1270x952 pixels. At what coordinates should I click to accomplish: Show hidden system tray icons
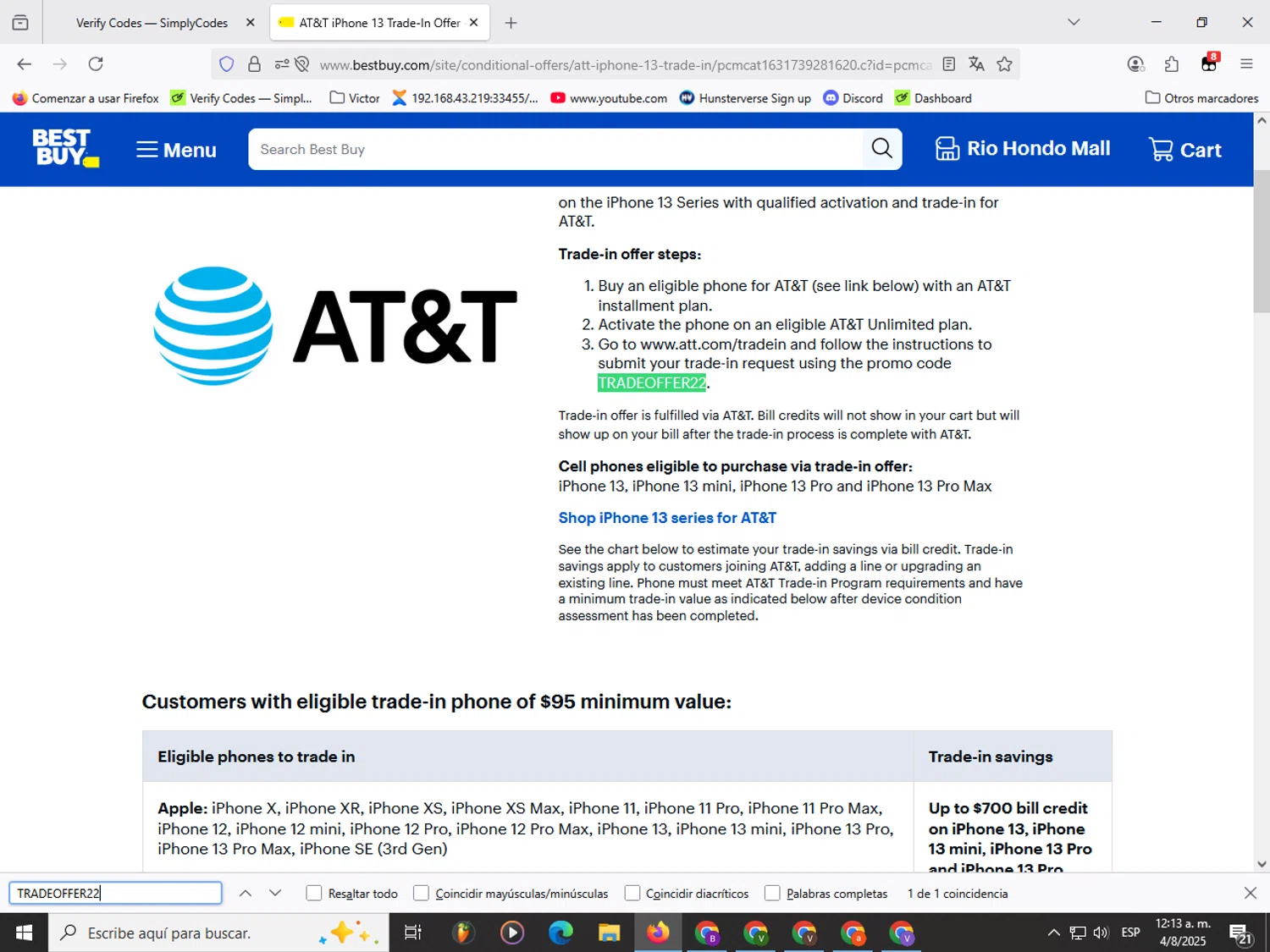tap(1053, 933)
